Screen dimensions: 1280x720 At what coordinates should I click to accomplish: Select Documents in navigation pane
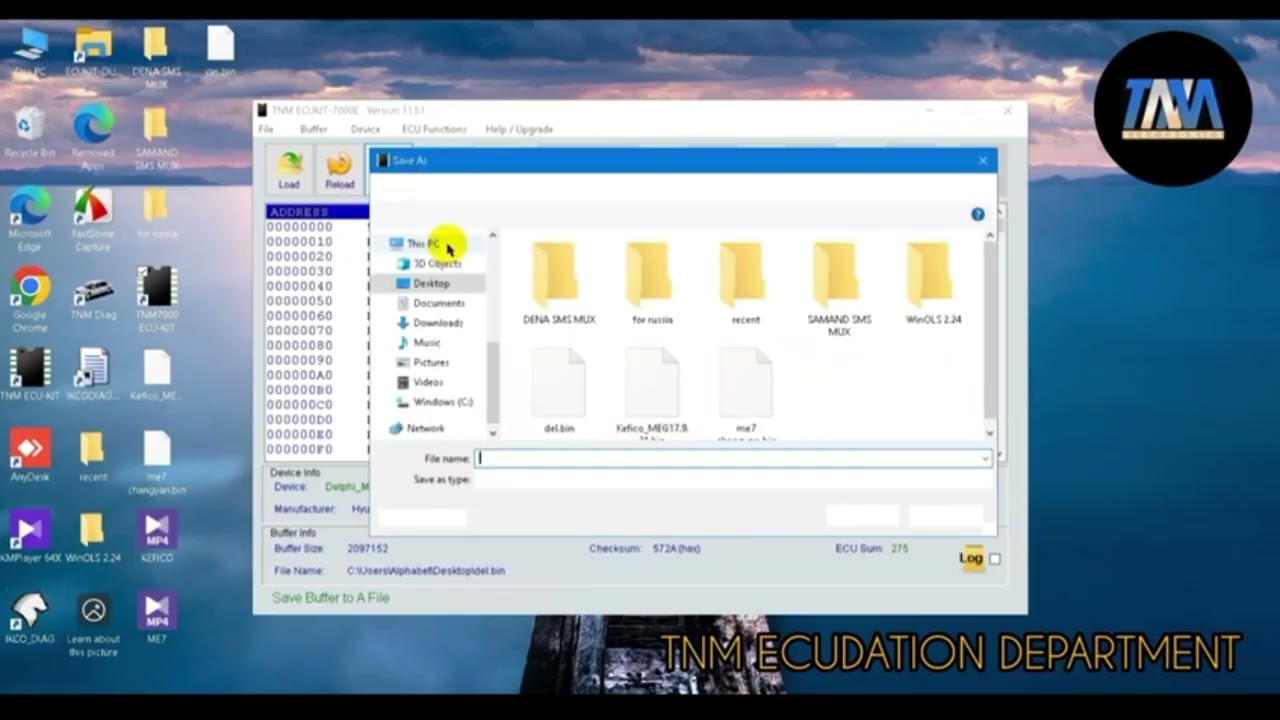tap(431, 303)
